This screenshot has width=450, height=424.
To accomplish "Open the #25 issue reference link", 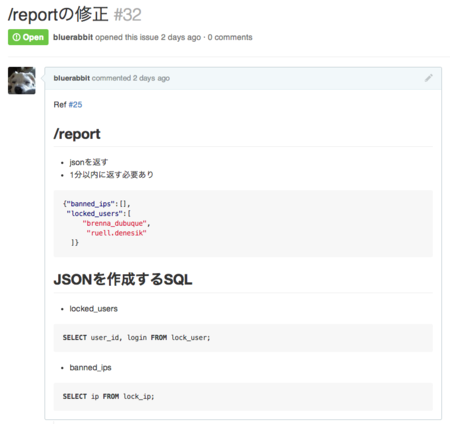I will click(x=75, y=105).
